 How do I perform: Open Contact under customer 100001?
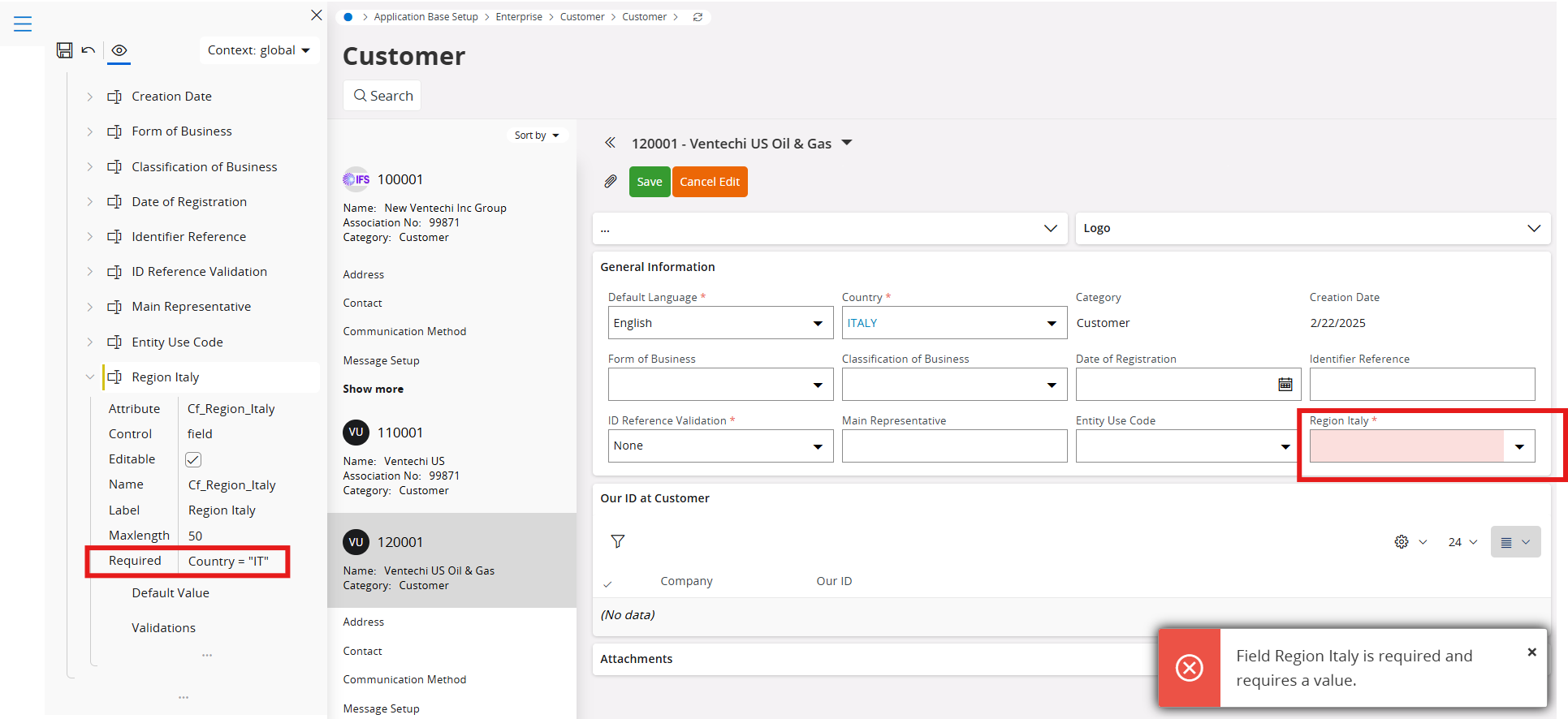pos(362,304)
